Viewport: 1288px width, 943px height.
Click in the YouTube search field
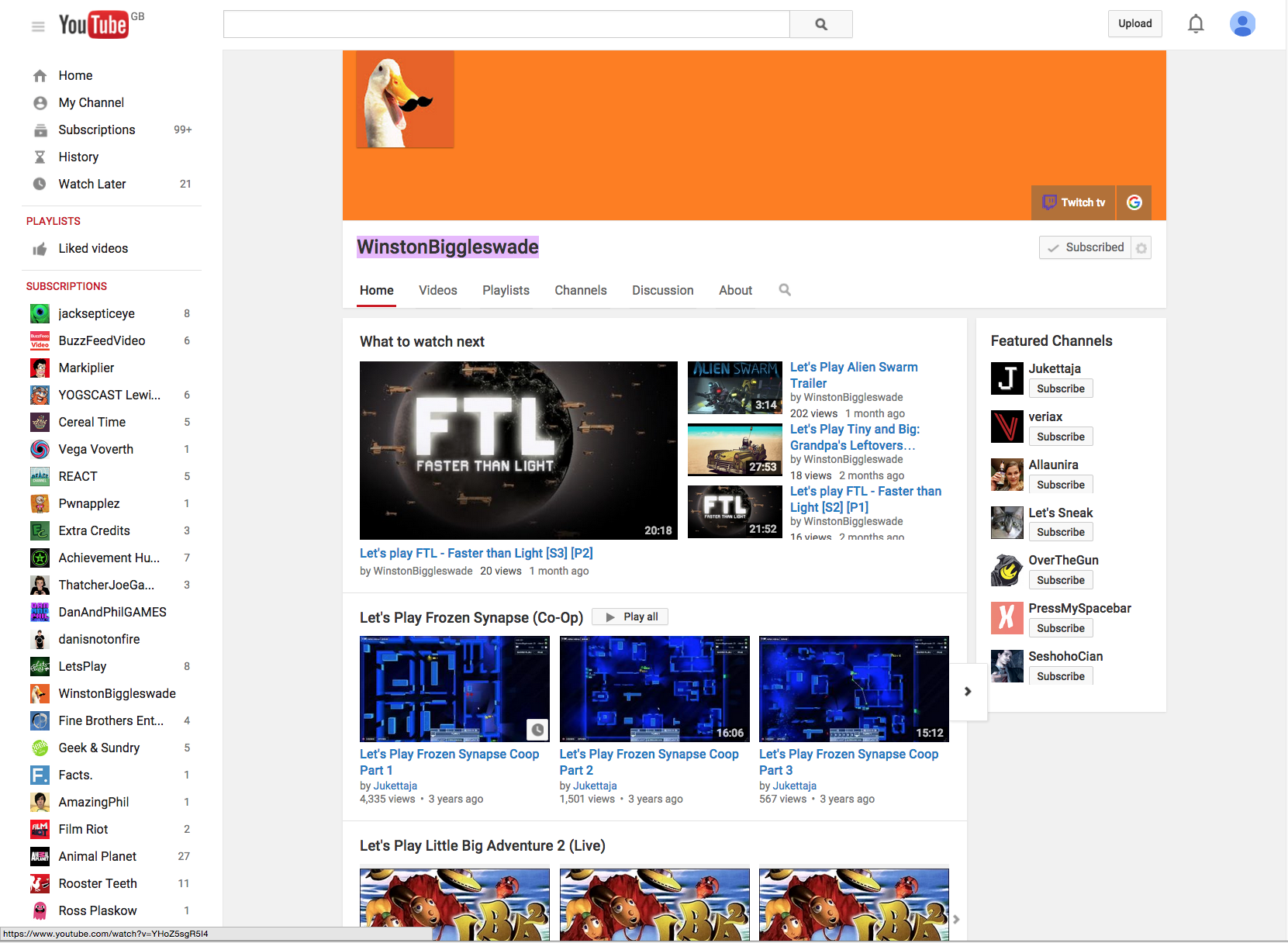click(x=506, y=24)
